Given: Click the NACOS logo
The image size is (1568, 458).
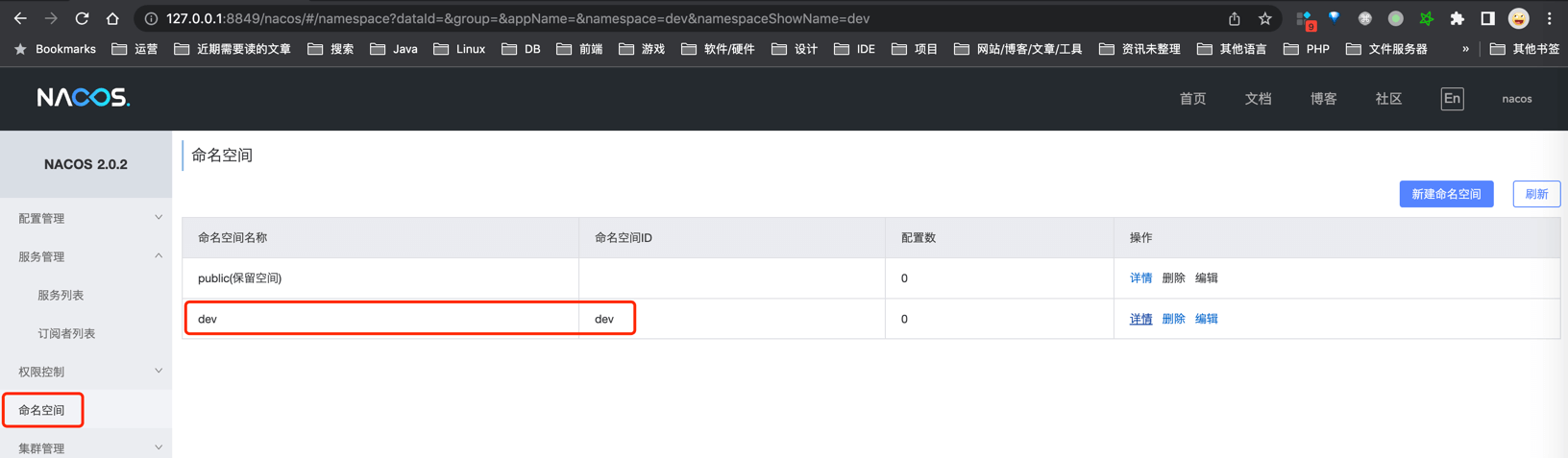Looking at the screenshot, I should (x=84, y=98).
